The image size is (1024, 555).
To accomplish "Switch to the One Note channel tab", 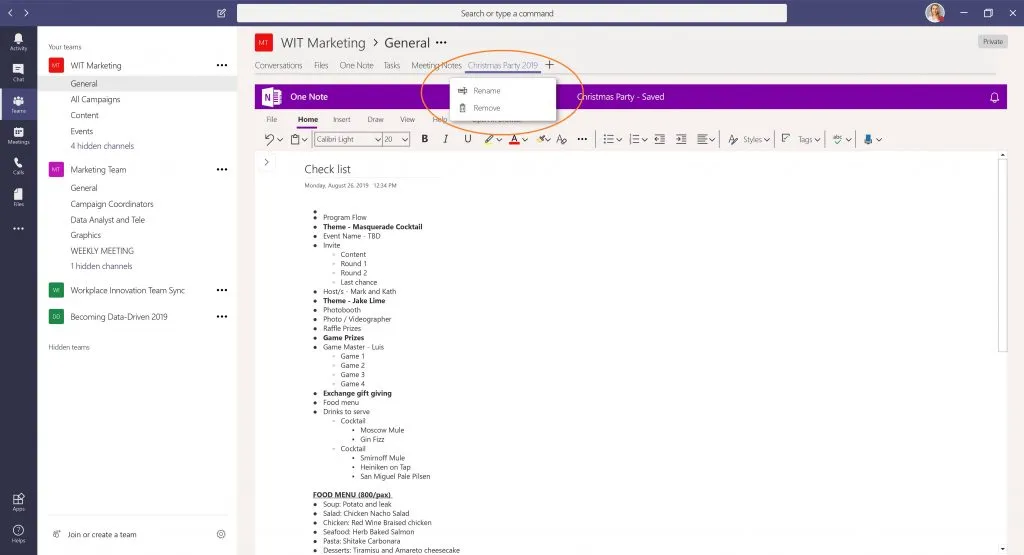I will coord(357,65).
